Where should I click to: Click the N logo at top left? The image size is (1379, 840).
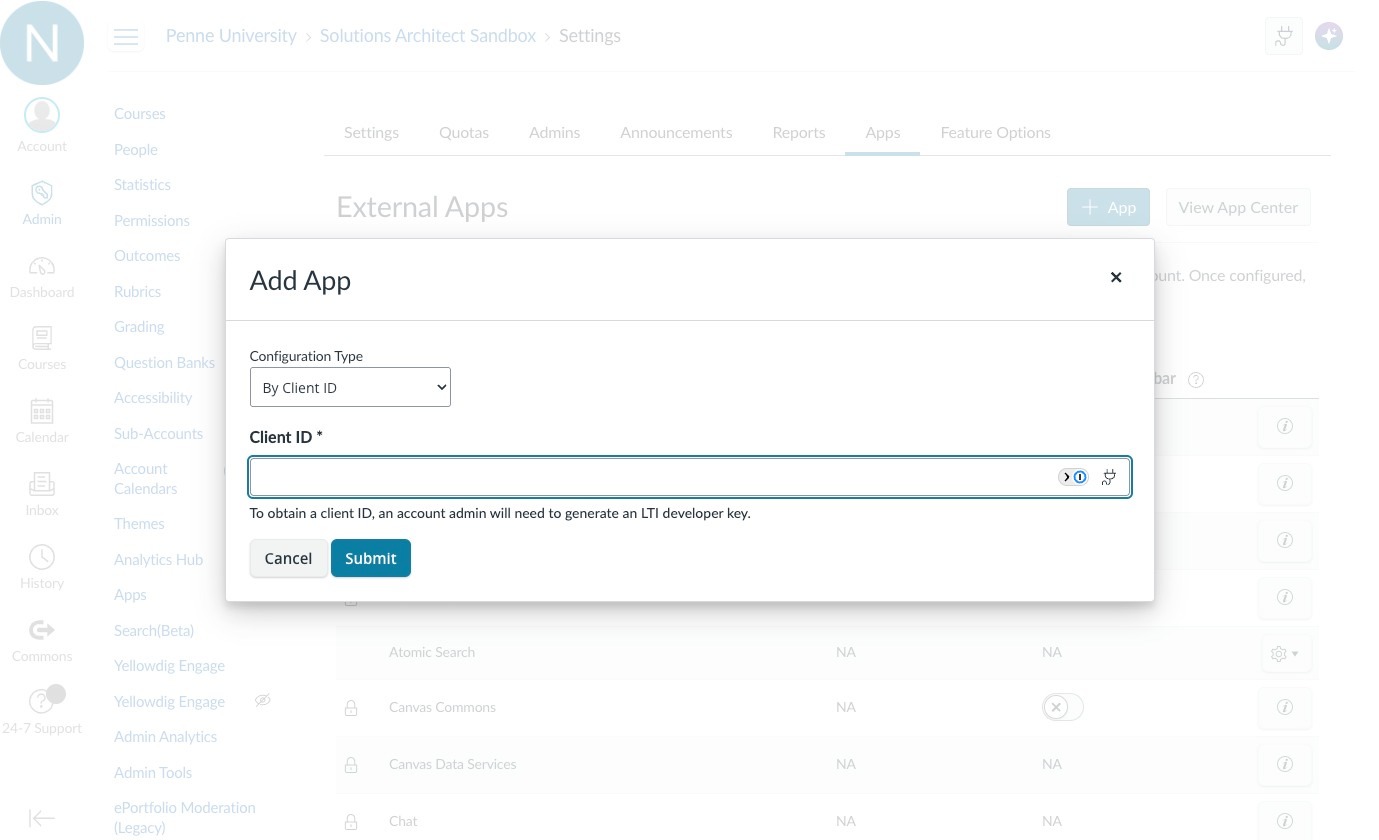pos(42,42)
